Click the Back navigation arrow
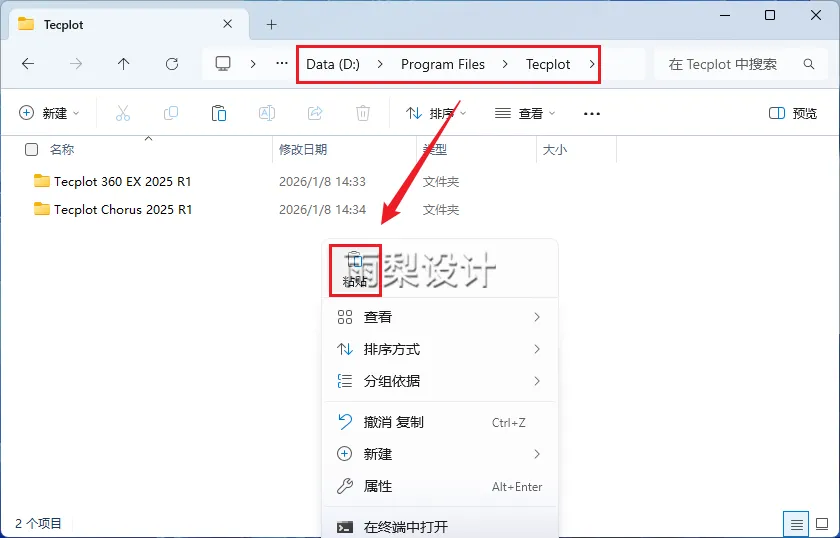Image resolution: width=840 pixels, height=538 pixels. pyautogui.click(x=28, y=64)
